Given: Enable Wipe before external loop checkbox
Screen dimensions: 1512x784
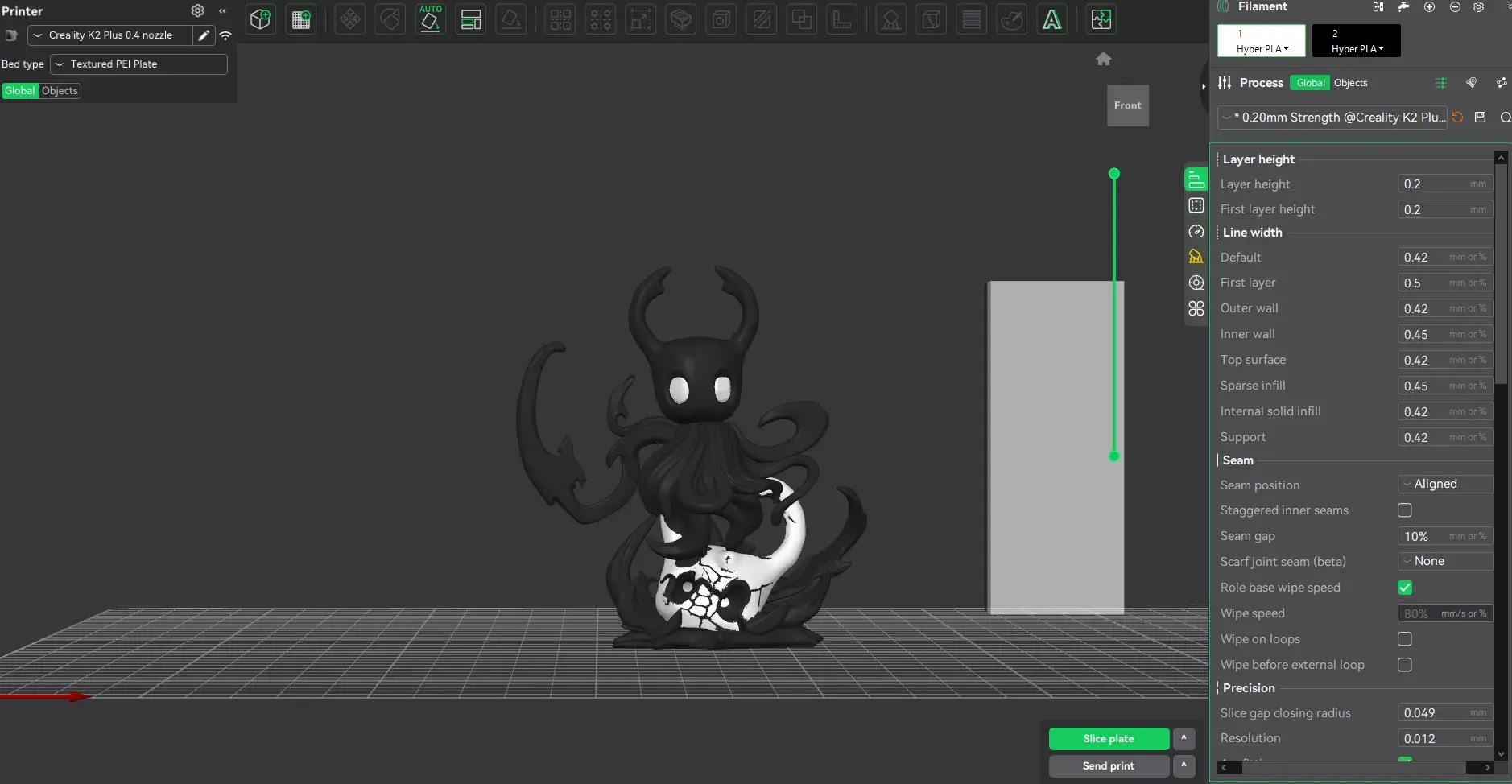Looking at the screenshot, I should tap(1405, 665).
